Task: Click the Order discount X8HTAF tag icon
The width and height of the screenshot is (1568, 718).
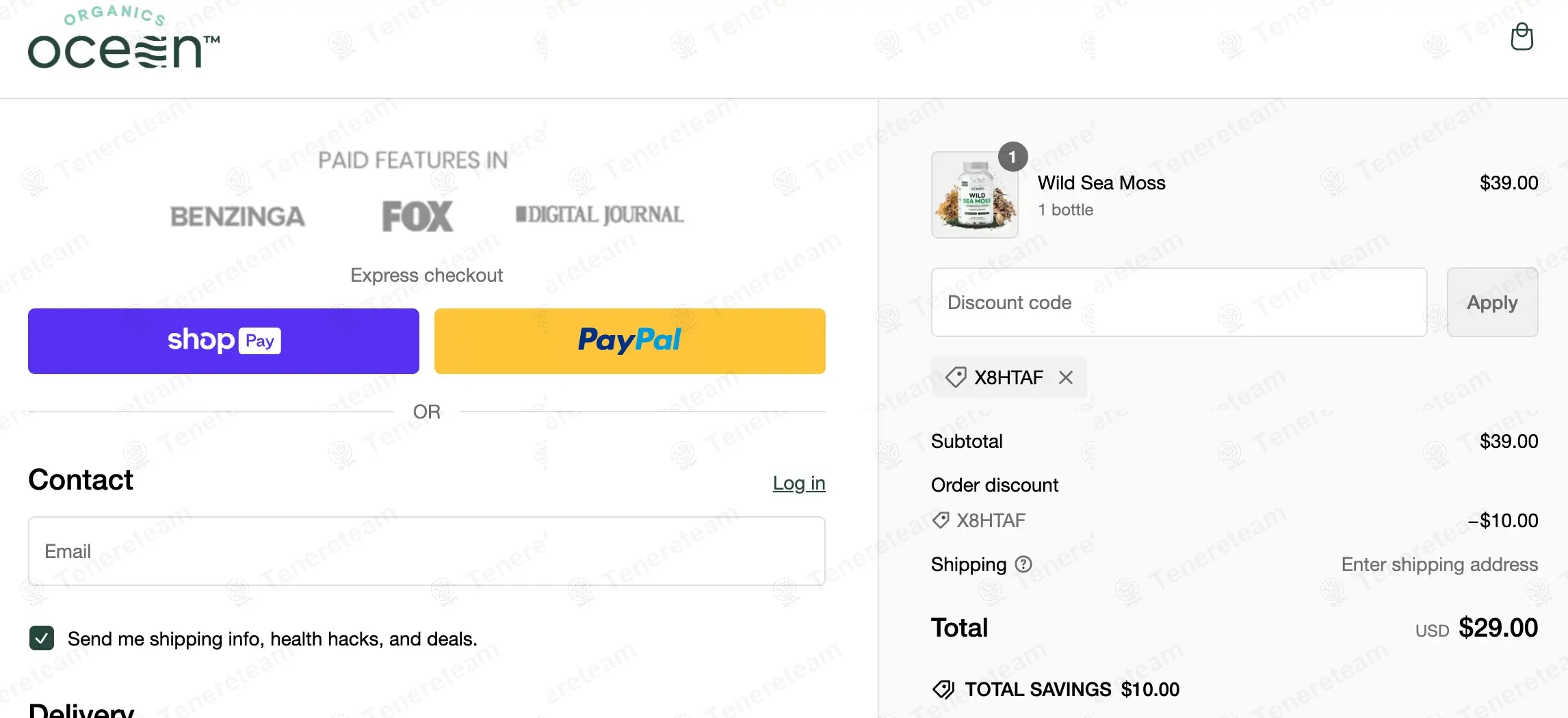Action: (x=941, y=520)
